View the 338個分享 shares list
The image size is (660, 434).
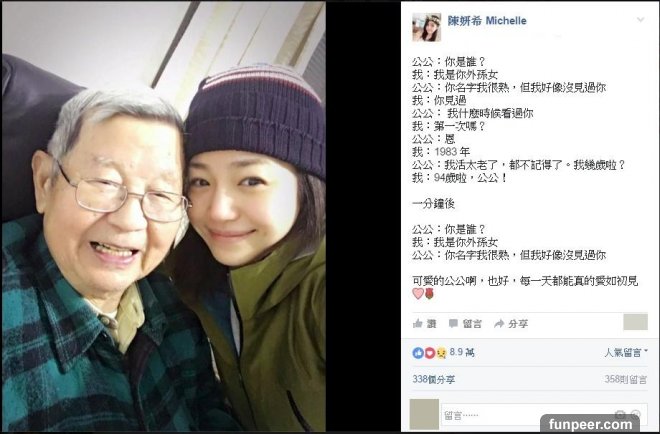tap(433, 379)
